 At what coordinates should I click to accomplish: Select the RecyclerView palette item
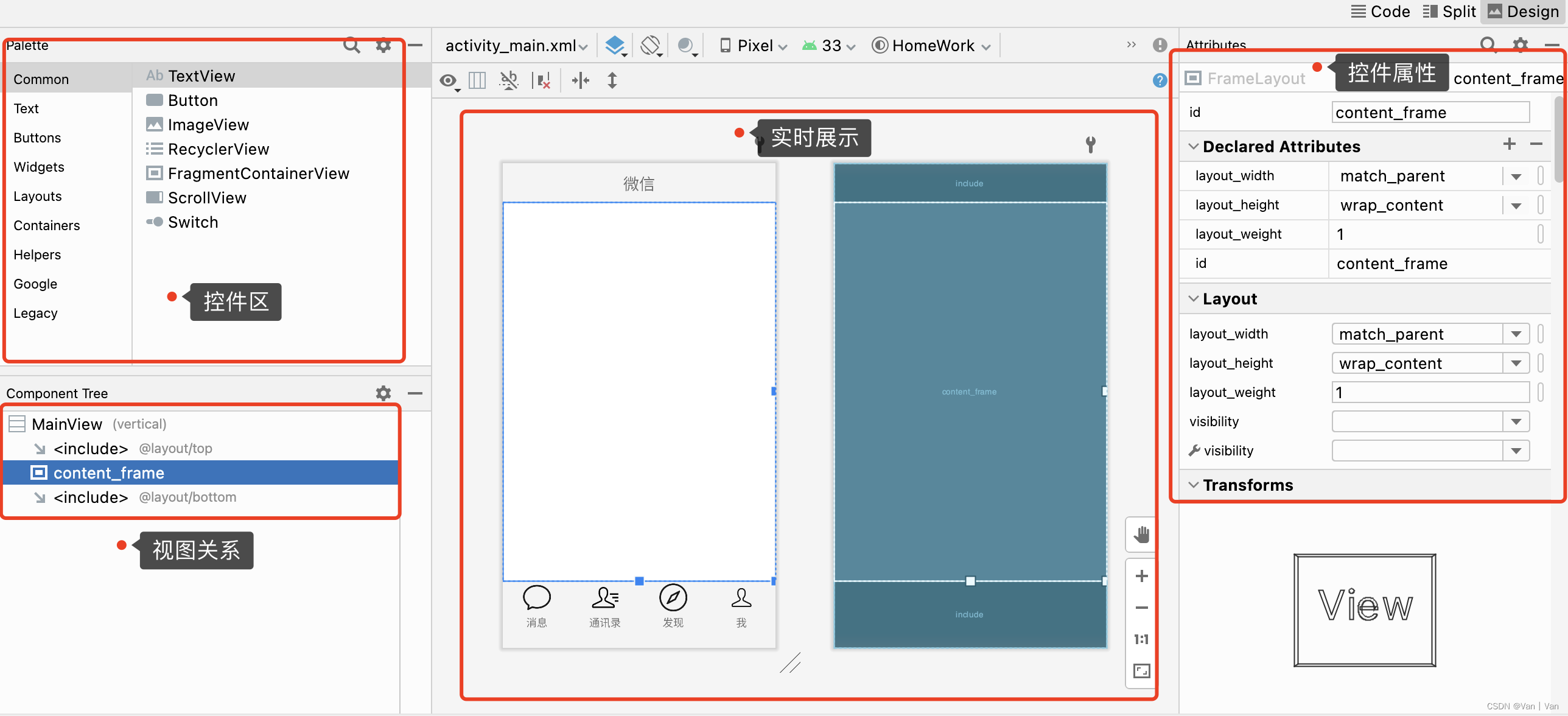(x=218, y=149)
